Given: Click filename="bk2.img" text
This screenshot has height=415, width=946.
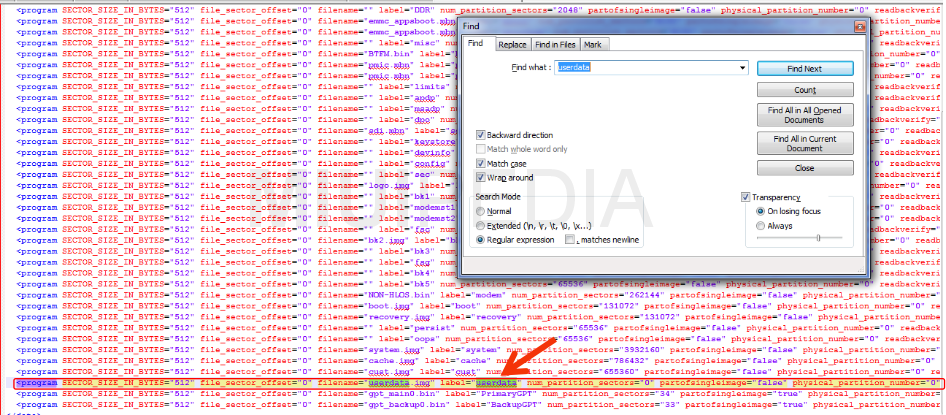Looking at the screenshot, I should coord(361,240).
